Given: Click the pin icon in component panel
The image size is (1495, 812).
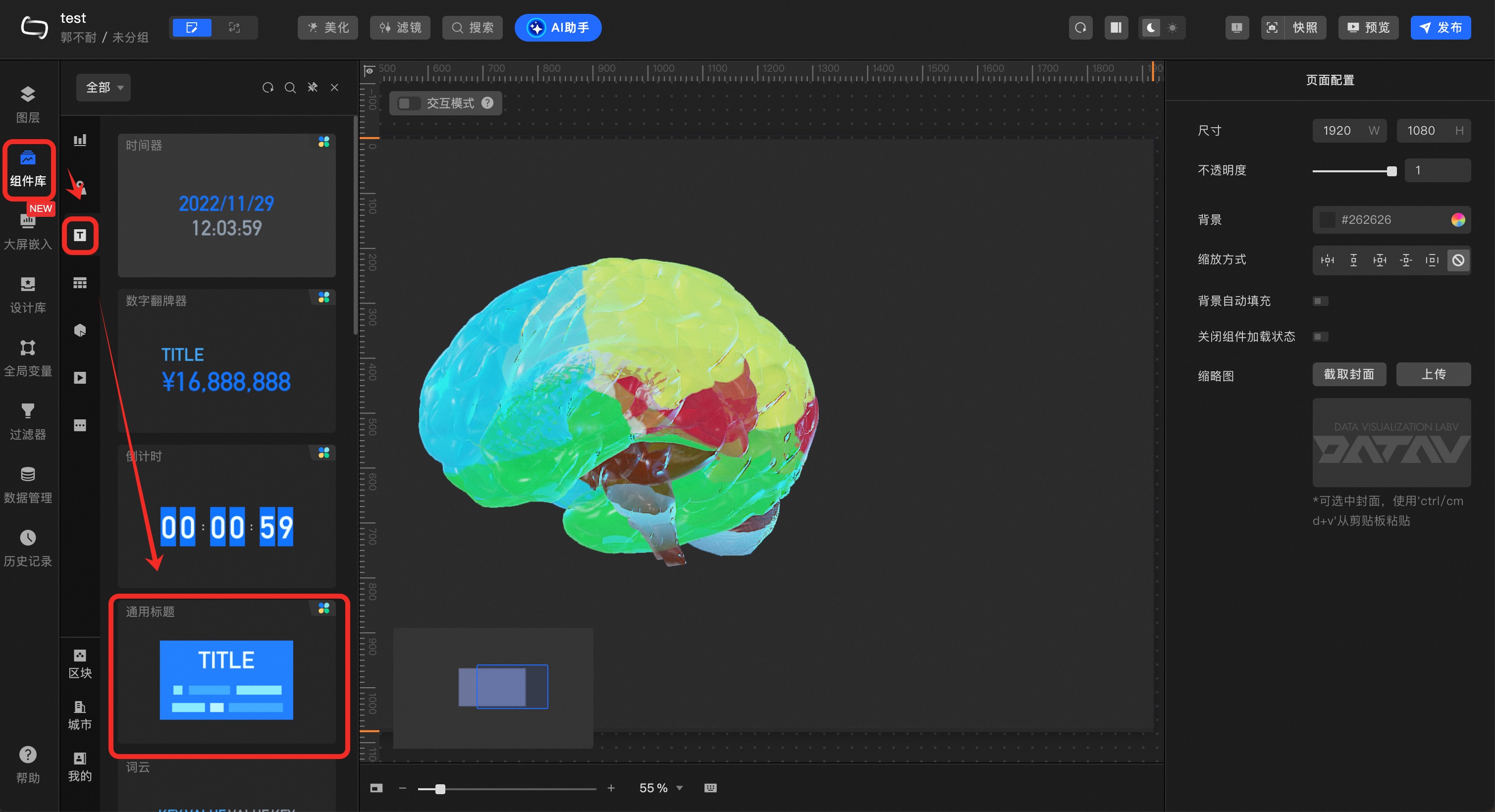Looking at the screenshot, I should tap(312, 87).
